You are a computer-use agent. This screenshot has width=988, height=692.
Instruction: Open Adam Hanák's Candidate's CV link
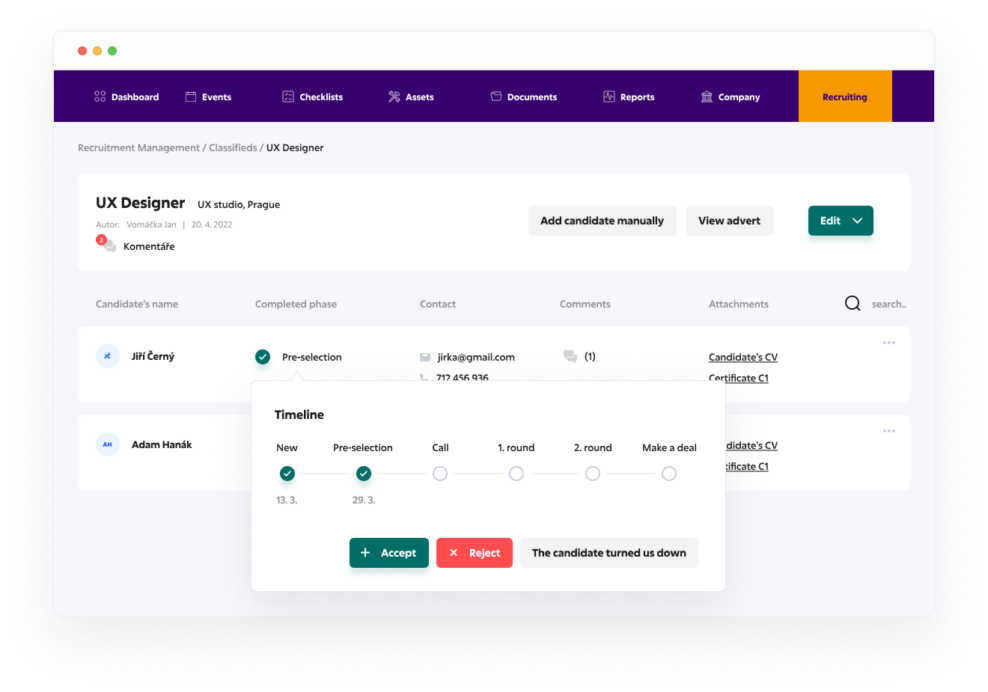click(x=751, y=445)
